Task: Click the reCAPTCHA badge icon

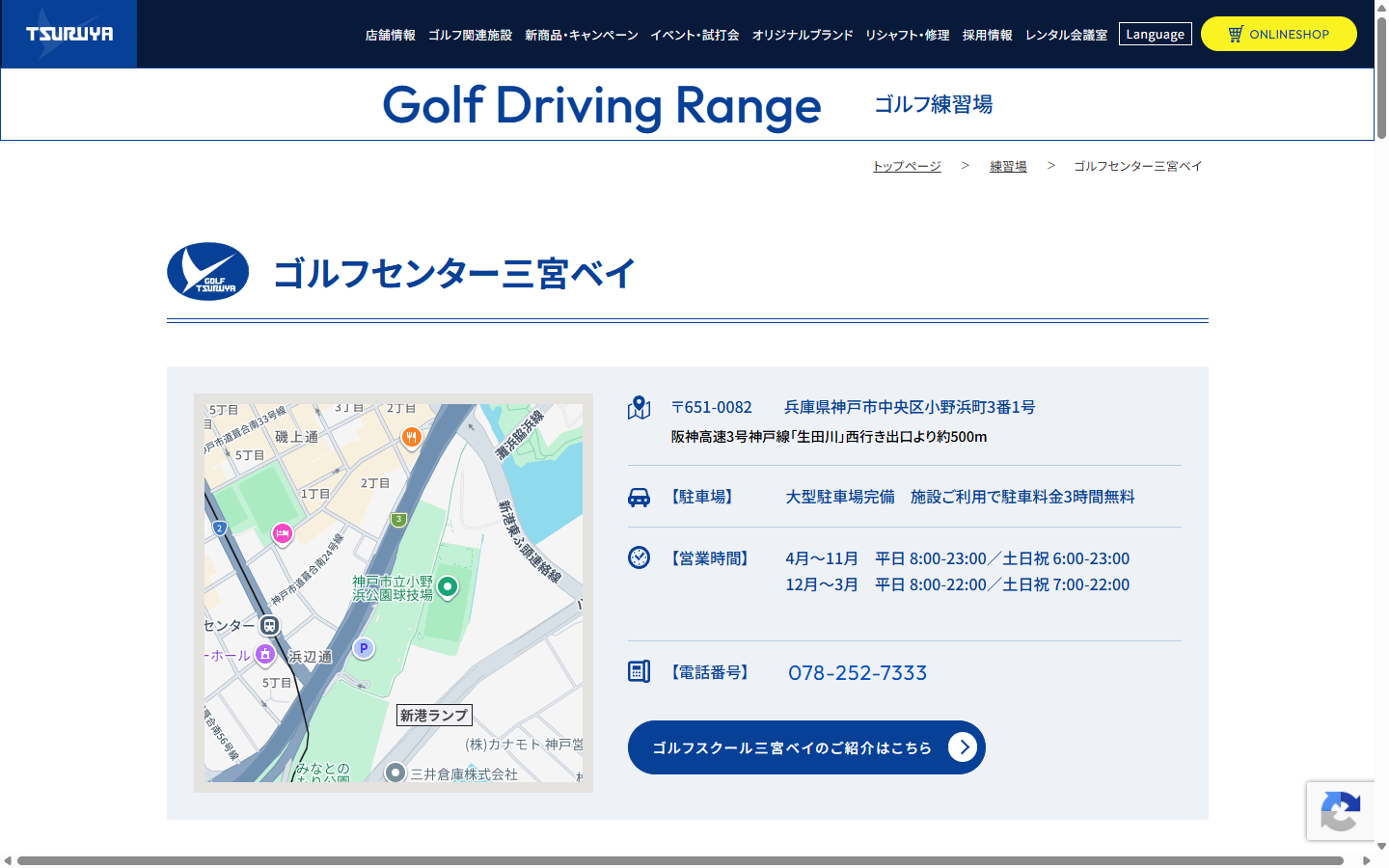Action: tap(1340, 811)
